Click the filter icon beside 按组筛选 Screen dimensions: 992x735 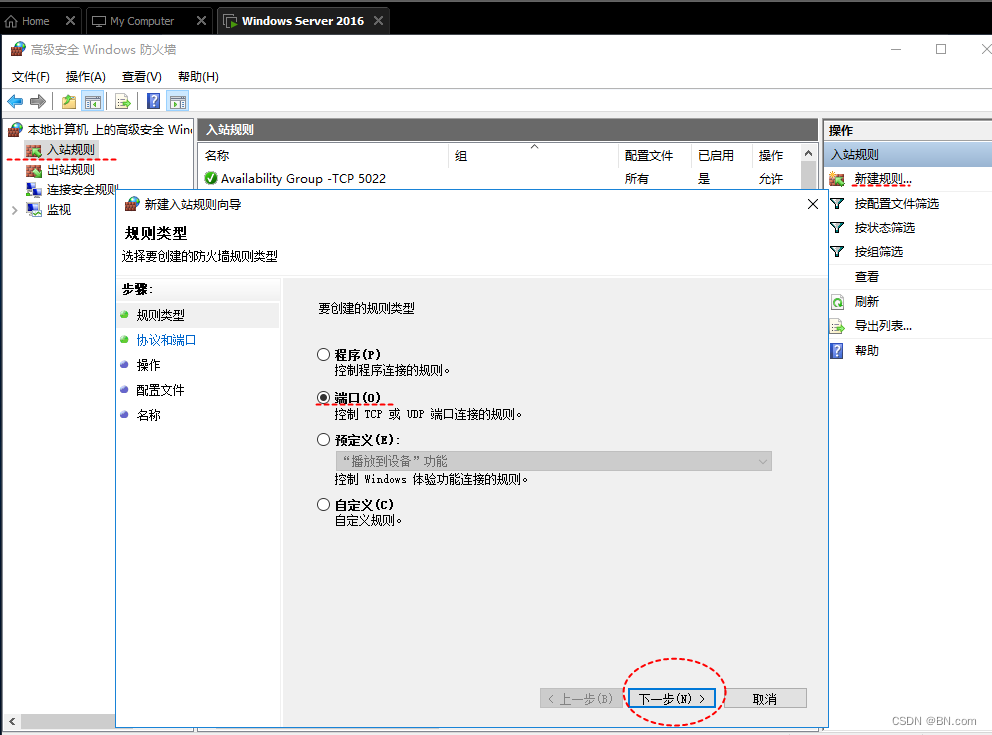tap(837, 252)
